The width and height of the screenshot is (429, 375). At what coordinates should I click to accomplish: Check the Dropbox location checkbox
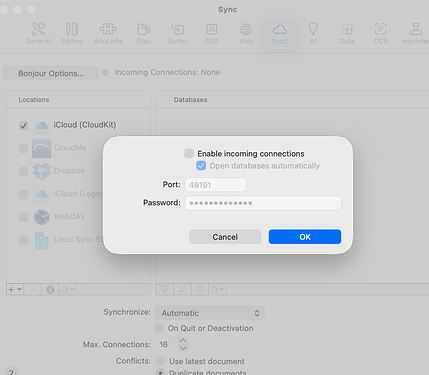coord(23,171)
